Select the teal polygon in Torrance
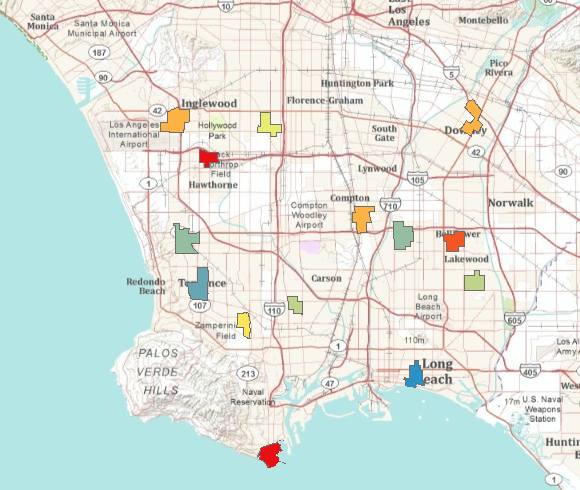Screen dimensions: 580x490 pyautogui.click(x=199, y=284)
